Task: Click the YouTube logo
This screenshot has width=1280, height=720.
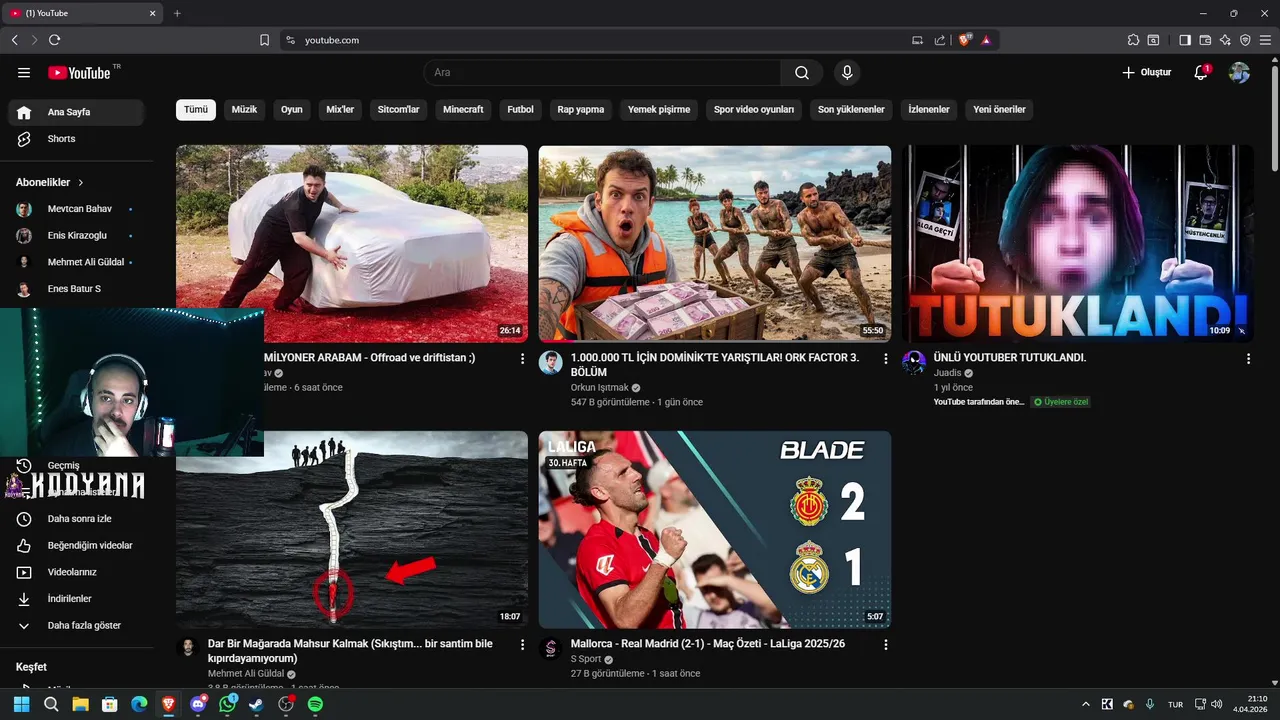Action: [79, 73]
